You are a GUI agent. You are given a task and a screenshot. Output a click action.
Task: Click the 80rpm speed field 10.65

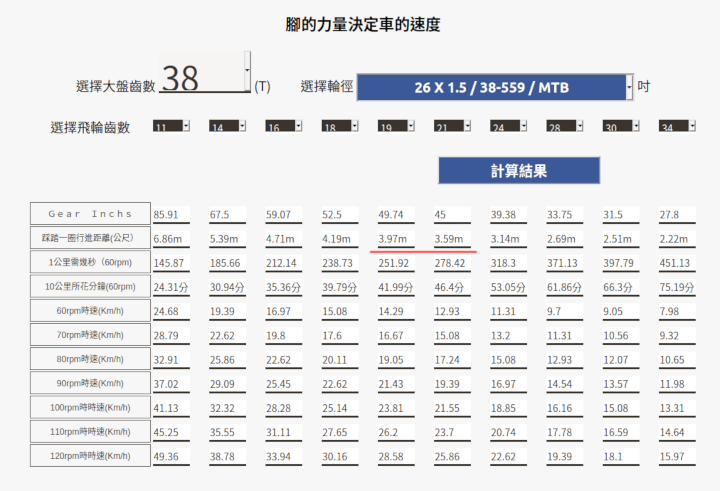click(x=677, y=360)
